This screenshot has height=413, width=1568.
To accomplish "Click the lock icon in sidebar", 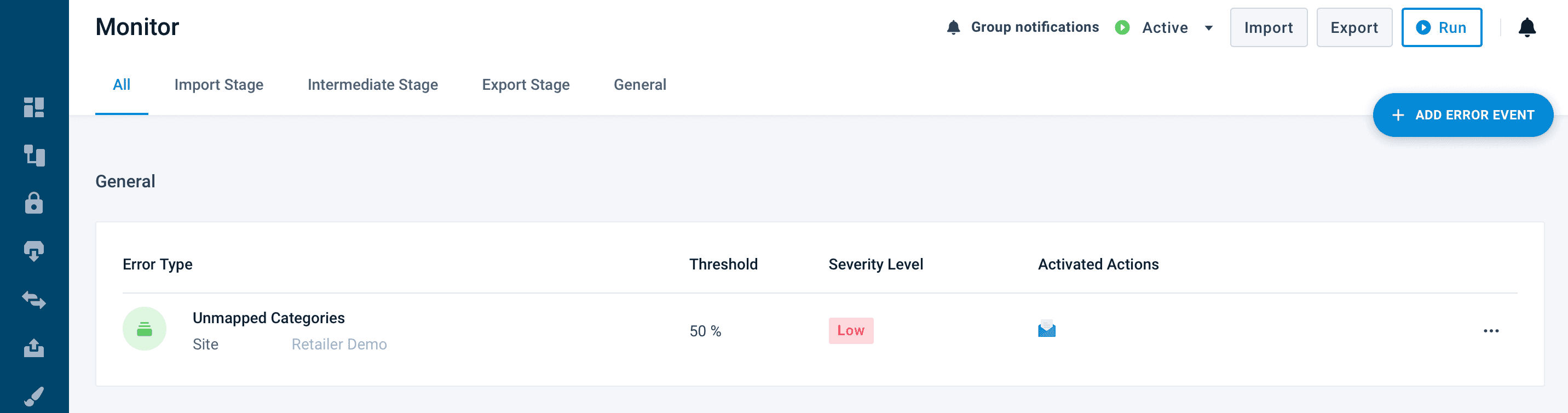I will click(x=34, y=203).
